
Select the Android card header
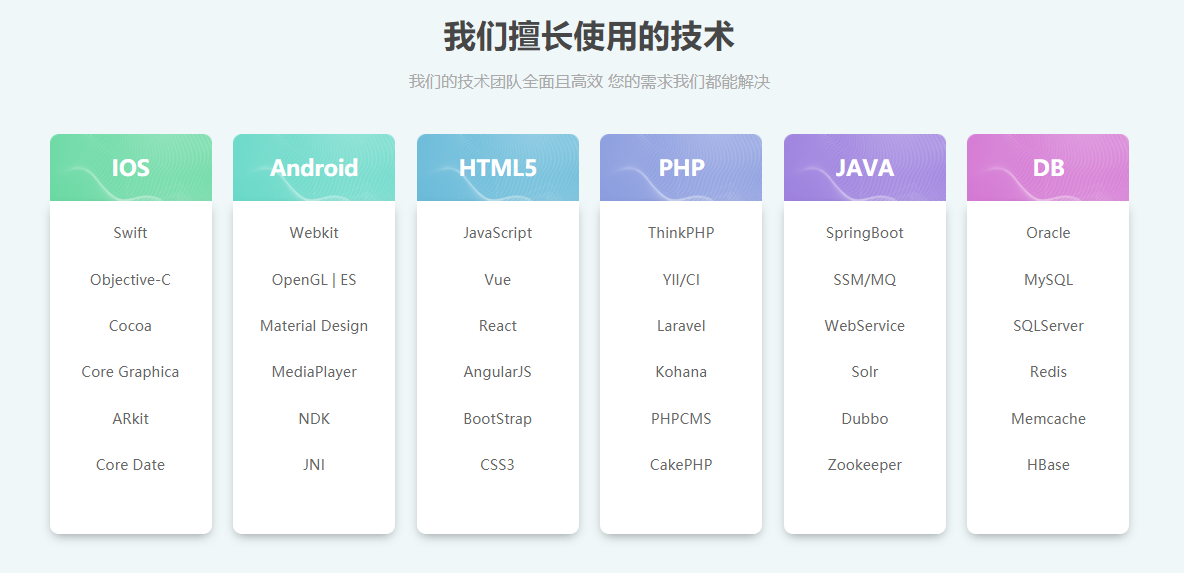click(x=314, y=168)
